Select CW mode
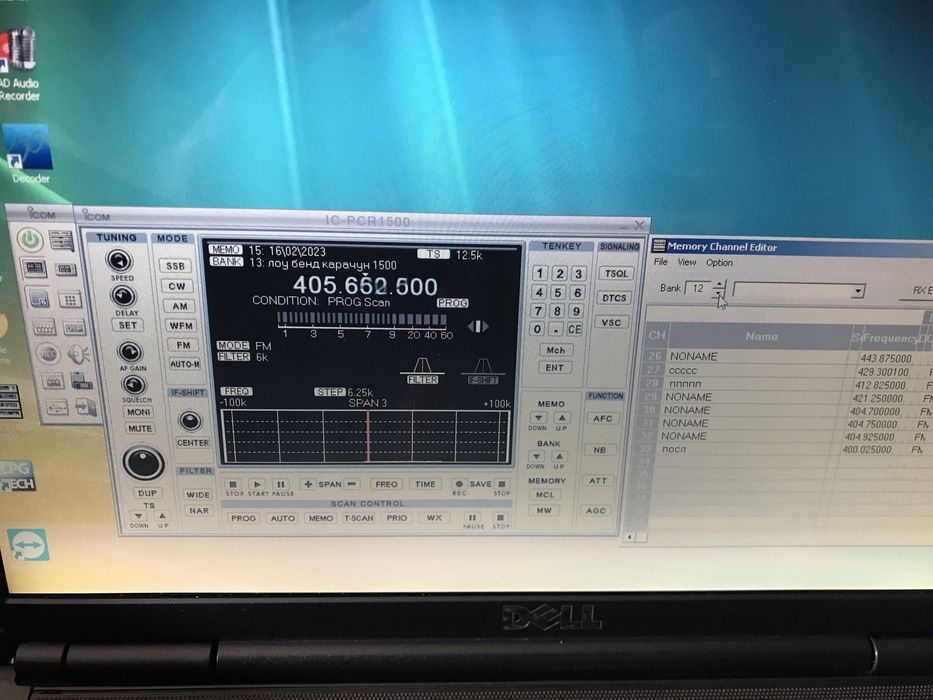The width and height of the screenshot is (933, 700). [x=177, y=286]
